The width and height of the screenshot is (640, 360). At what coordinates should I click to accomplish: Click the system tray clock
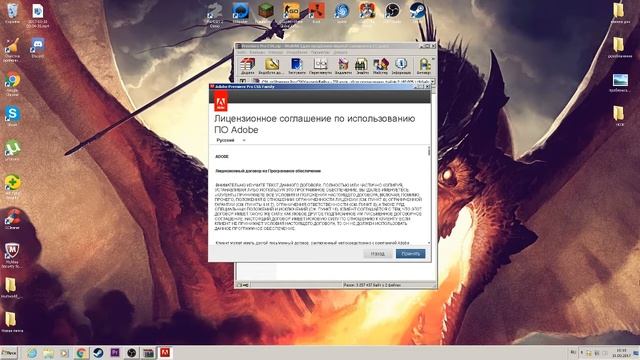point(621,353)
